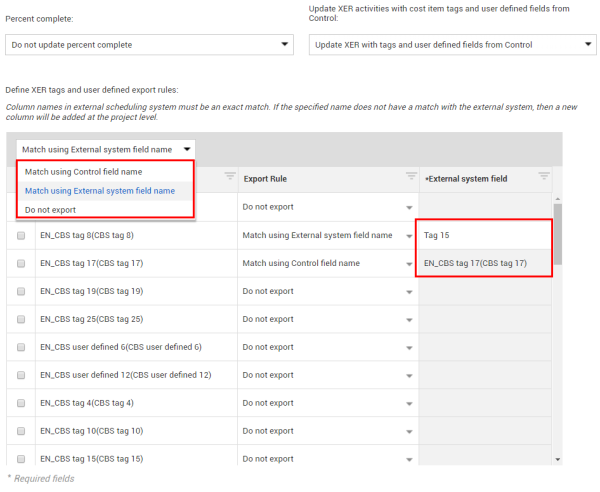Open the Update XER with tags dropdown

453,45
